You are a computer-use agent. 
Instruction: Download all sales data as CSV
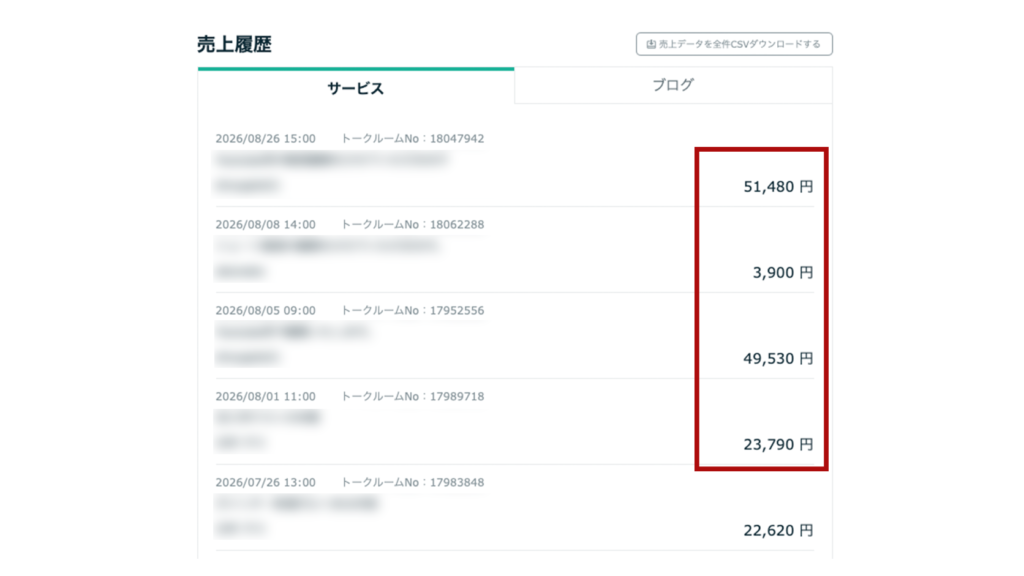coord(734,44)
